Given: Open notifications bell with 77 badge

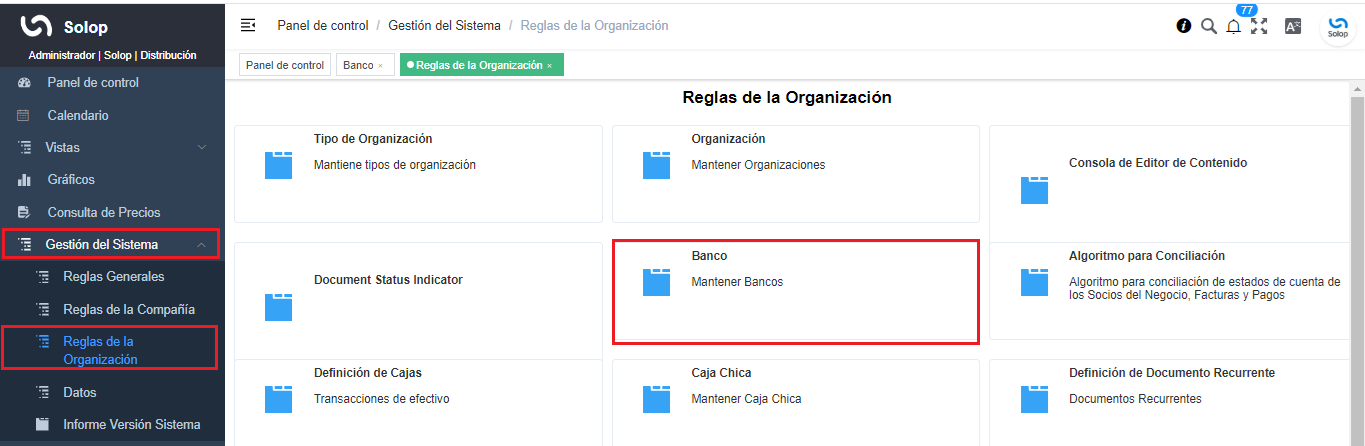Looking at the screenshot, I should pyautogui.click(x=1234, y=26).
